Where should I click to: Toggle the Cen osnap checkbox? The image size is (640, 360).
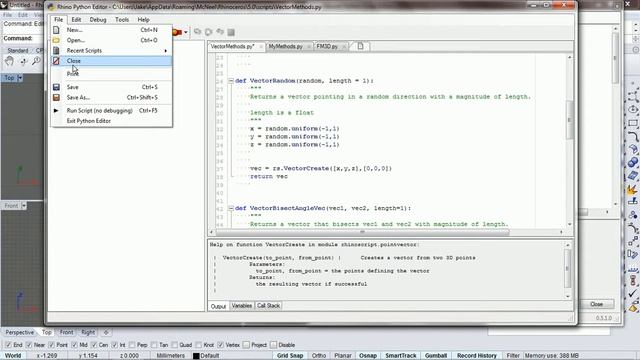pos(94,345)
